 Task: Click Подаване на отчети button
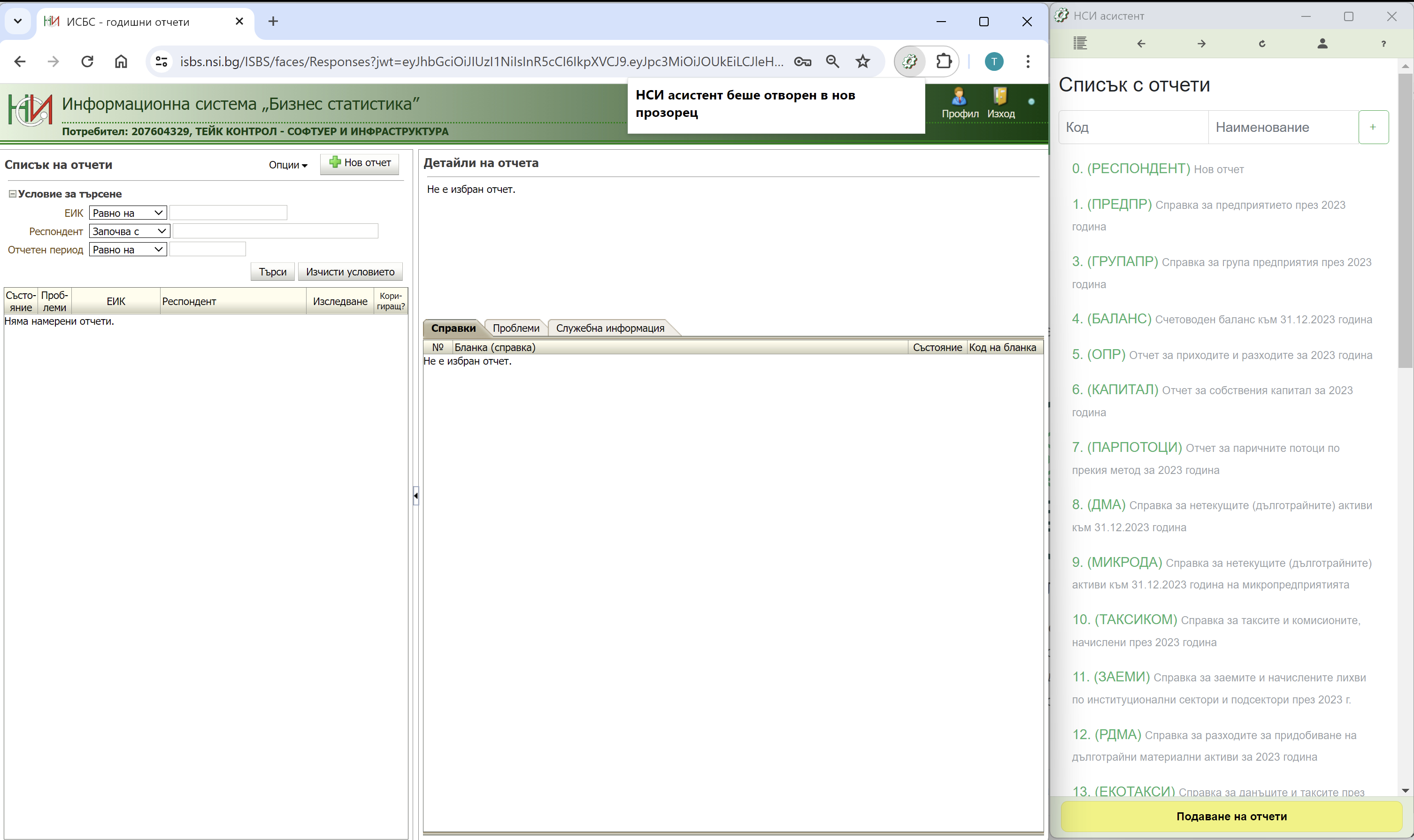(1231, 816)
